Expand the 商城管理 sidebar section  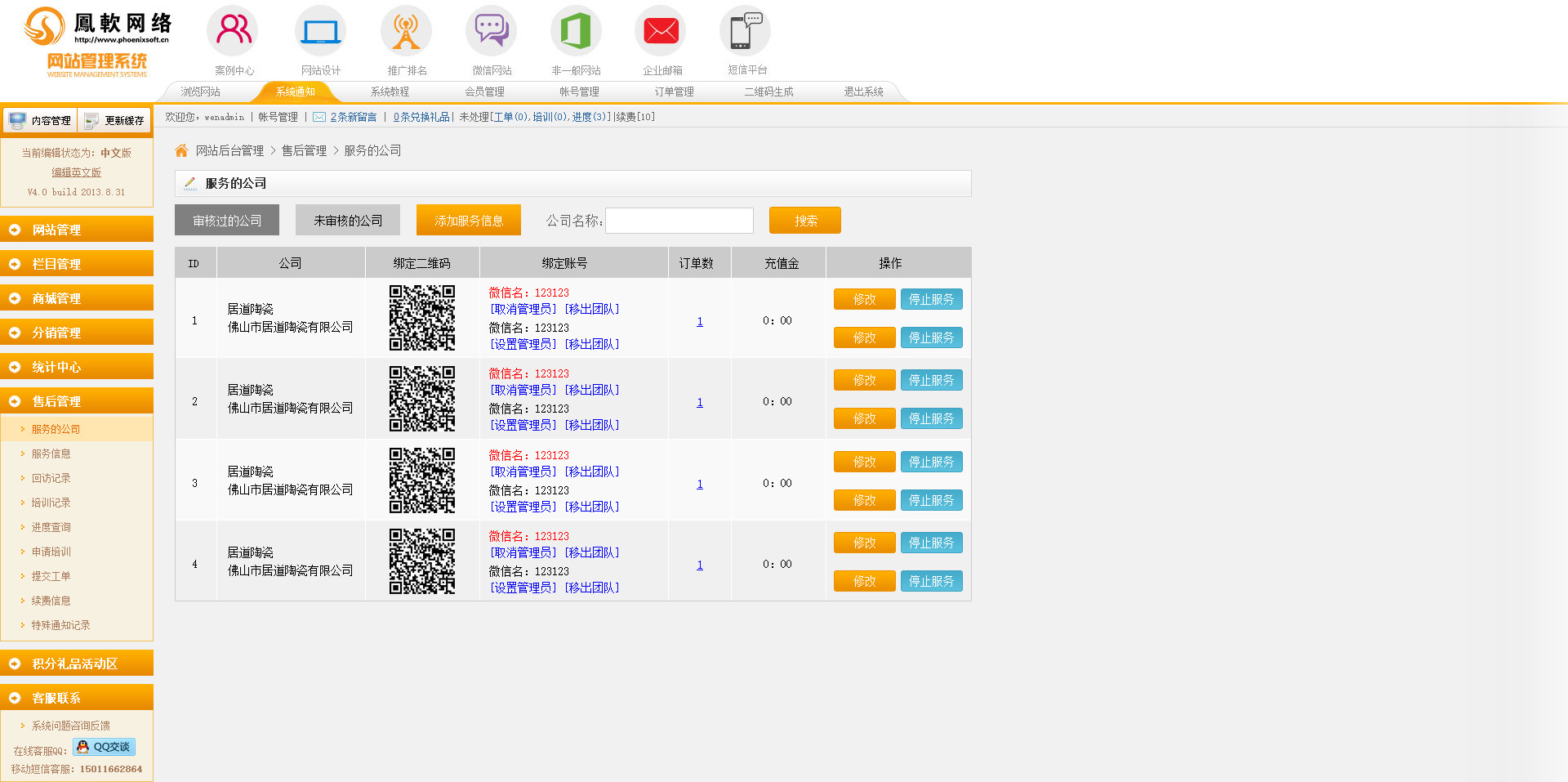pos(77,298)
